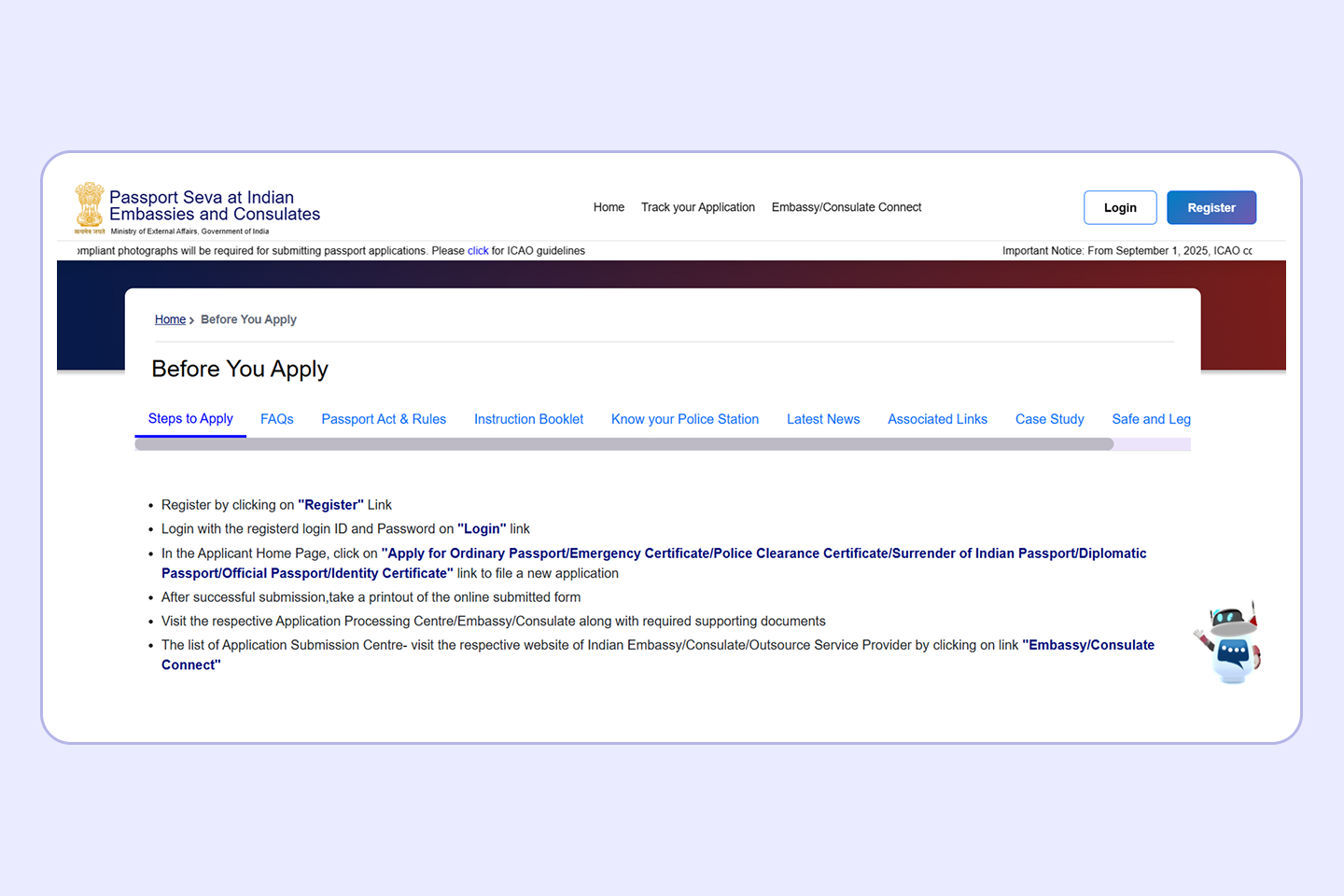This screenshot has height=896, width=1344.
Task: Select the Steps to Apply tab
Action: tap(190, 418)
